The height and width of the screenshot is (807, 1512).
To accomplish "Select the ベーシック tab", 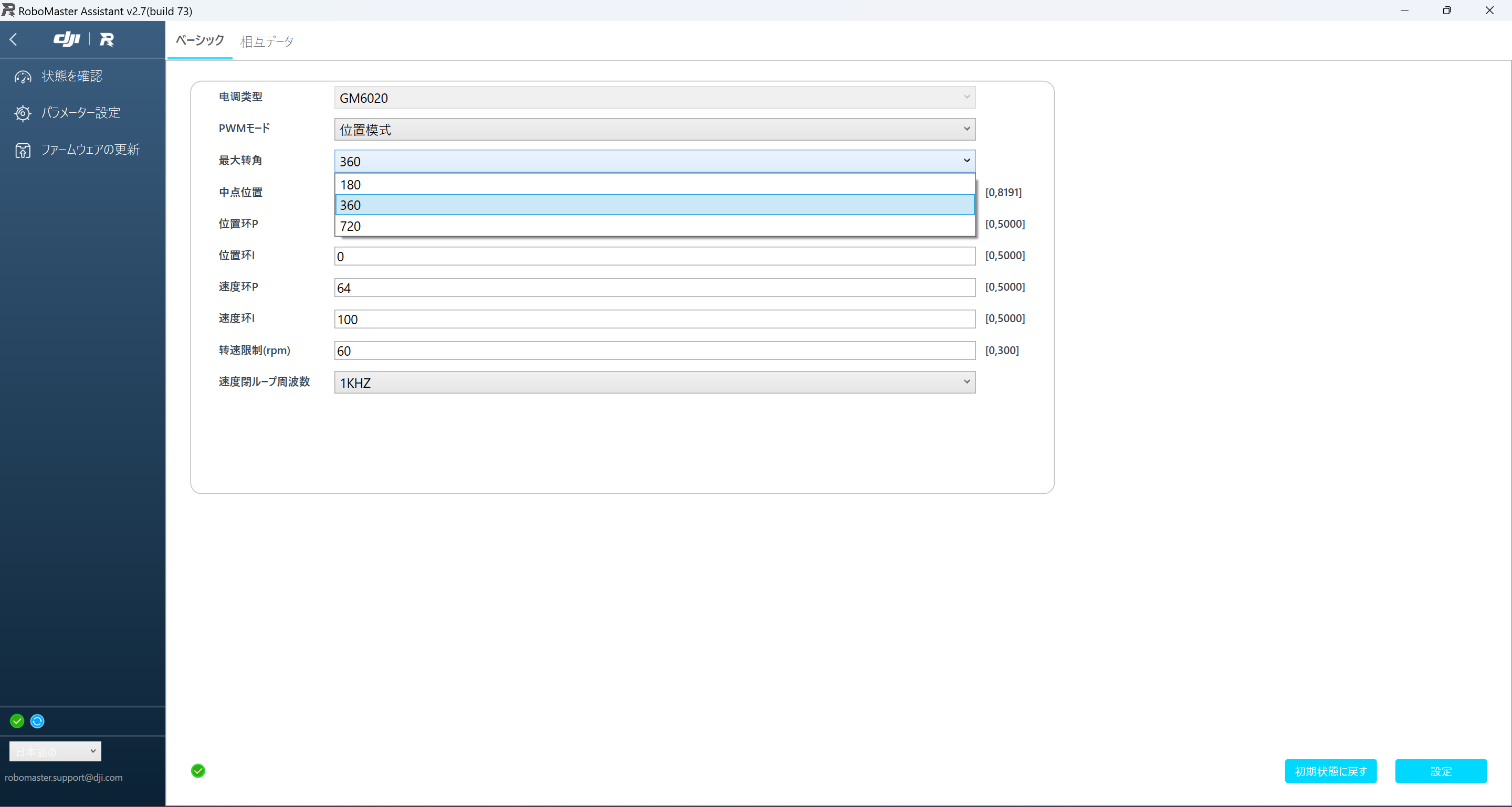I will tap(199, 41).
